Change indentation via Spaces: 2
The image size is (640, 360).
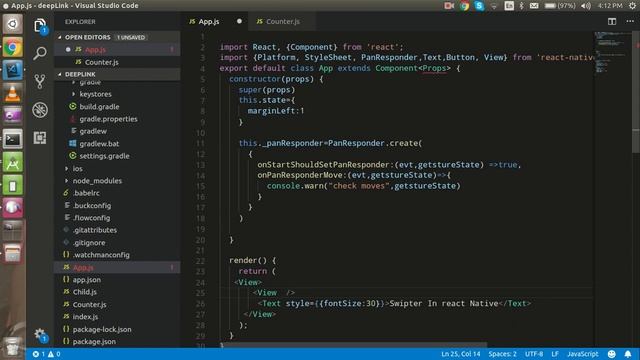click(502, 354)
